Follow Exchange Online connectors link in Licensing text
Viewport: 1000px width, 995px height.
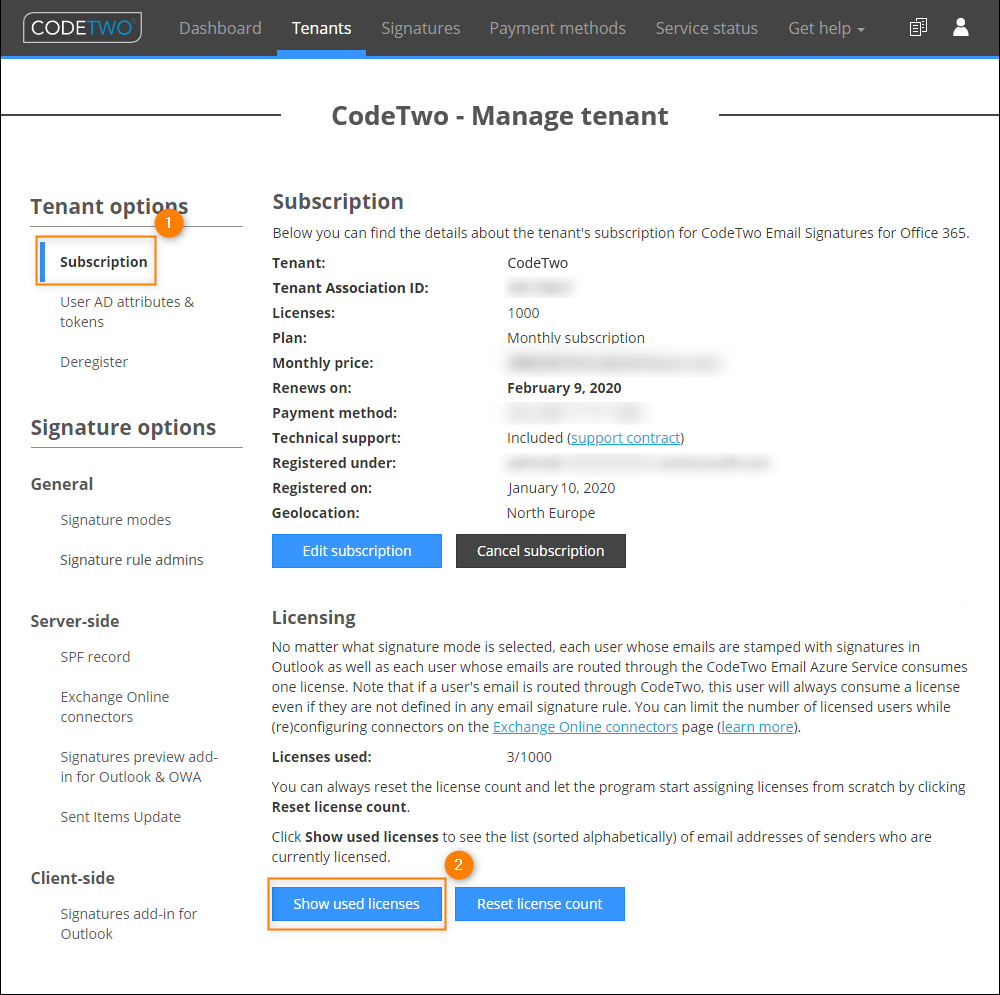click(585, 726)
